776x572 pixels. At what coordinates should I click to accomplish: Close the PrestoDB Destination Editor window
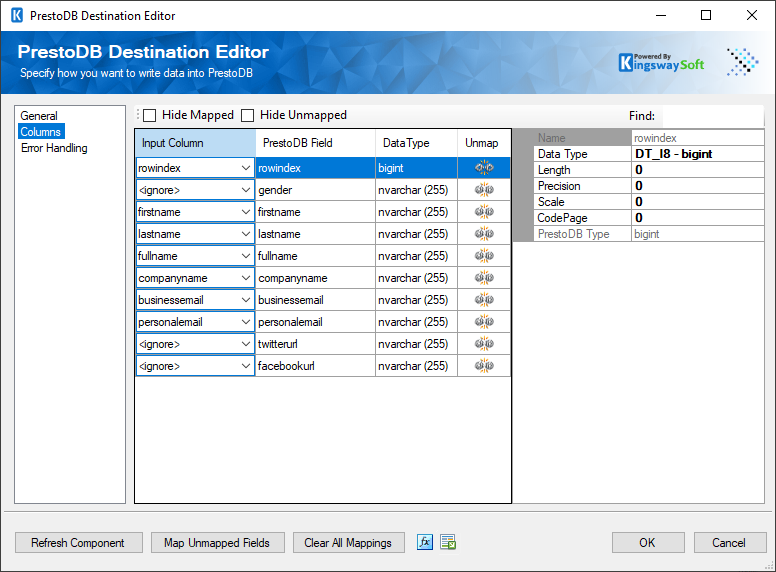click(751, 15)
